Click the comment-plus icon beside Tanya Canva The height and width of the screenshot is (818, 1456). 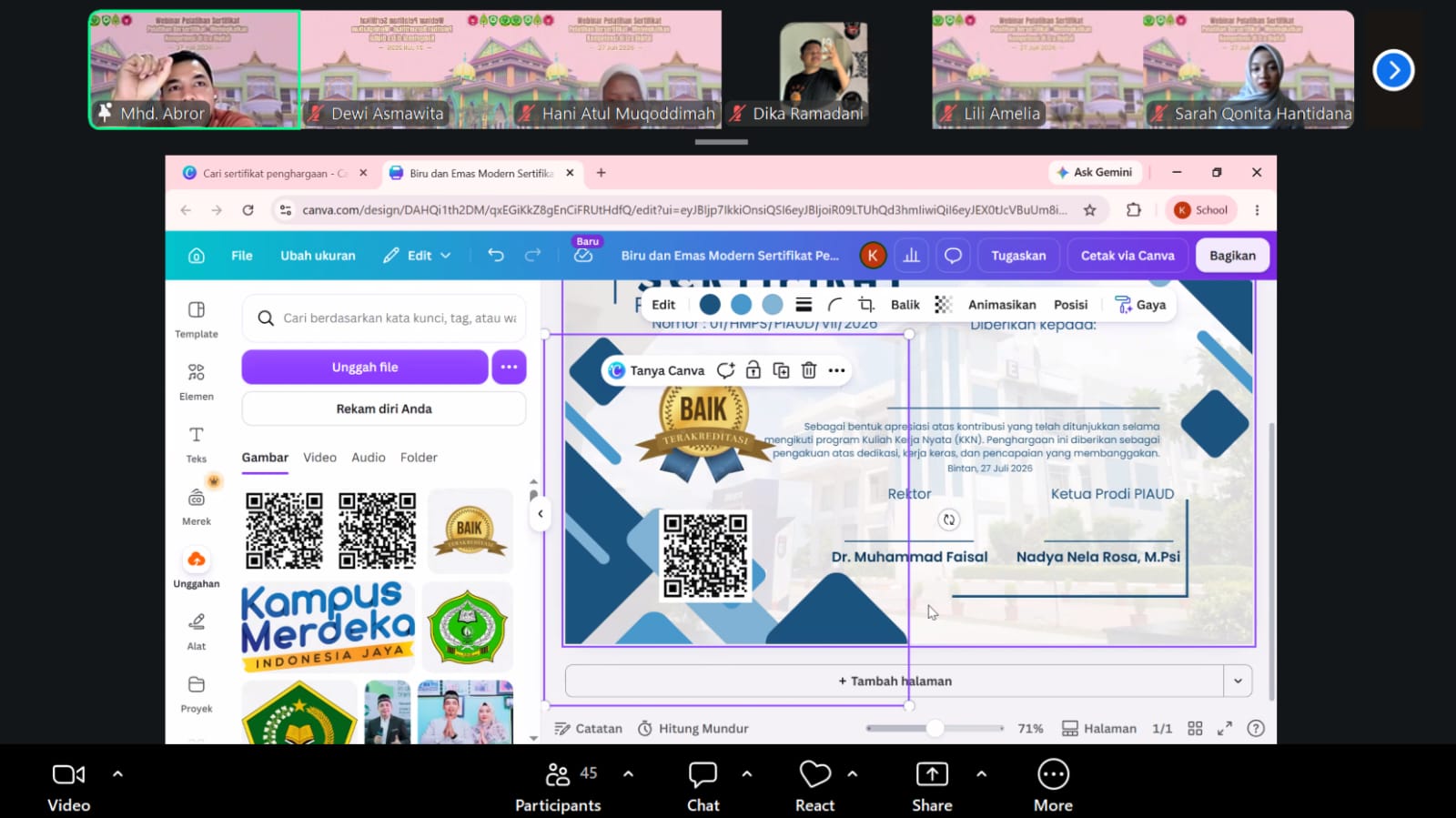pyautogui.click(x=725, y=370)
